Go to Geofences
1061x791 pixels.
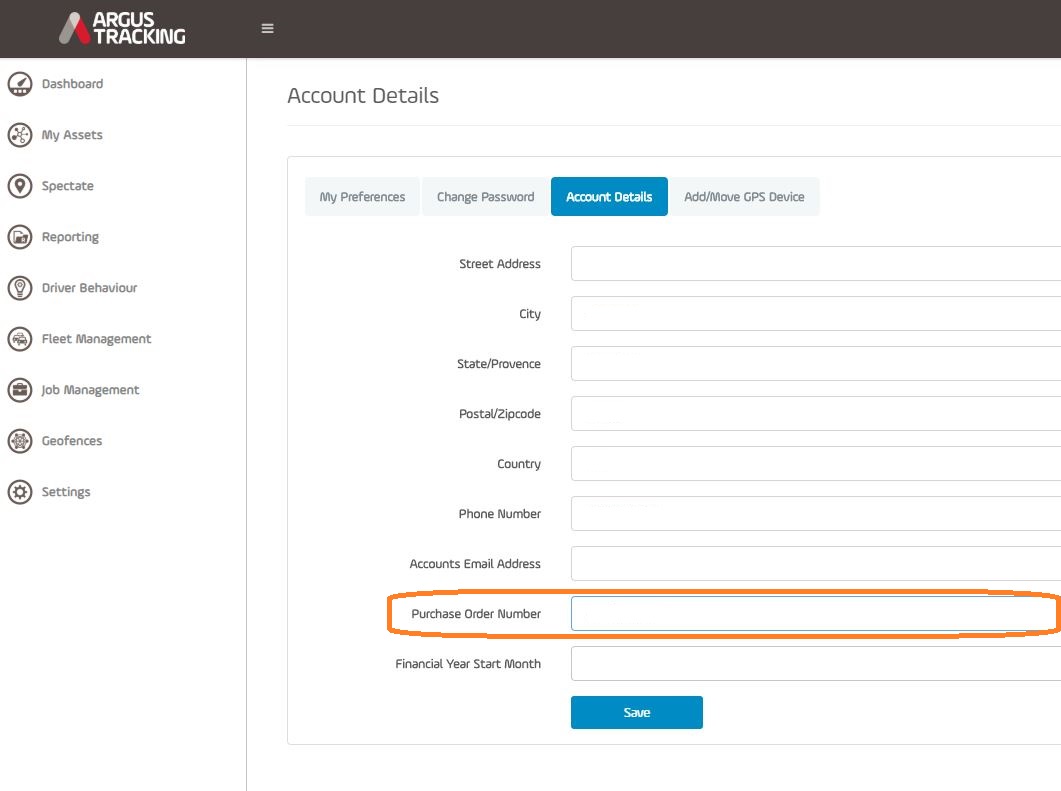coord(72,440)
